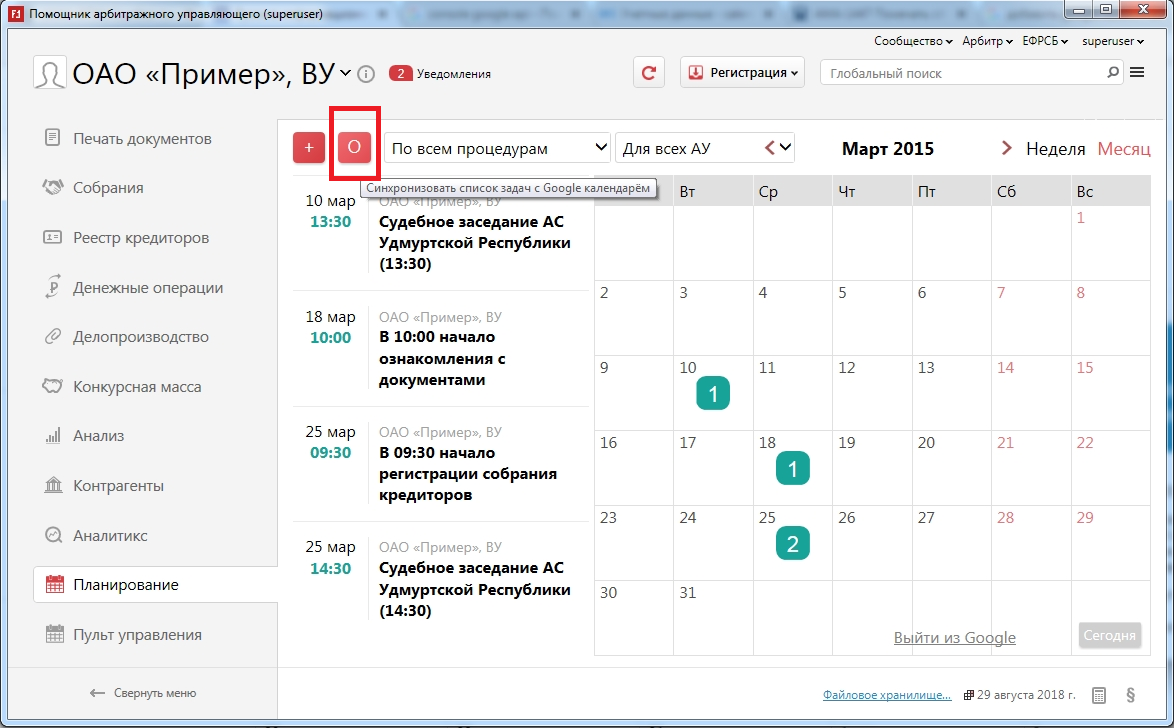The height and width of the screenshot is (728, 1174).
Task: Go to next month with the right chevron
Action: tap(1006, 149)
